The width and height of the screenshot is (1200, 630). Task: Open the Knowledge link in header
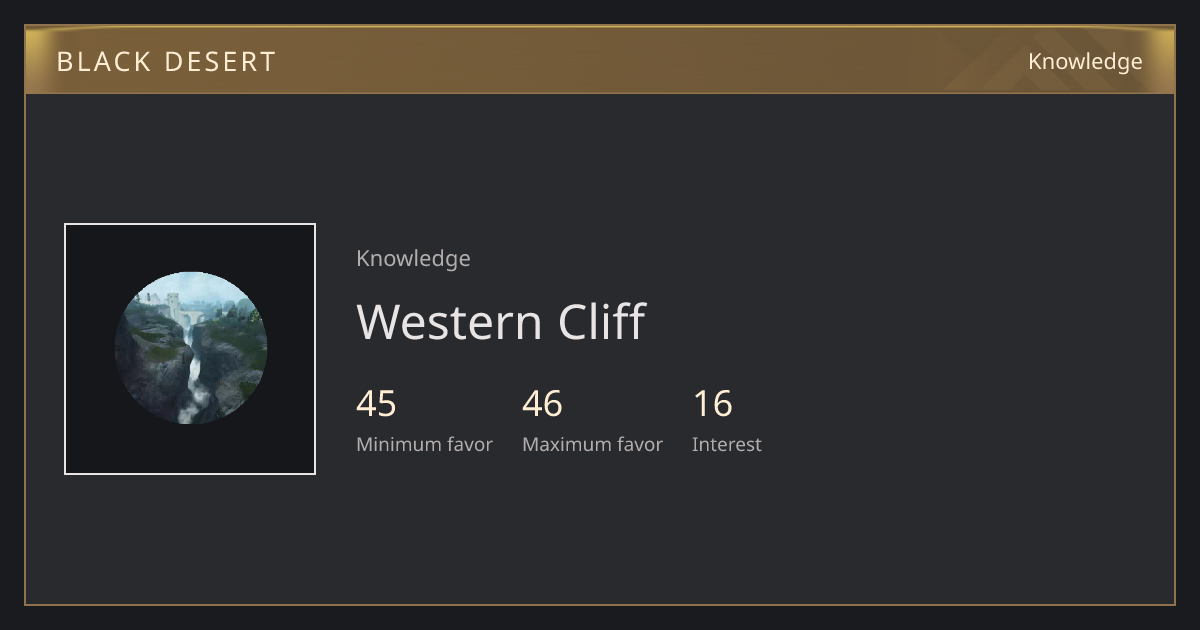tap(1085, 62)
